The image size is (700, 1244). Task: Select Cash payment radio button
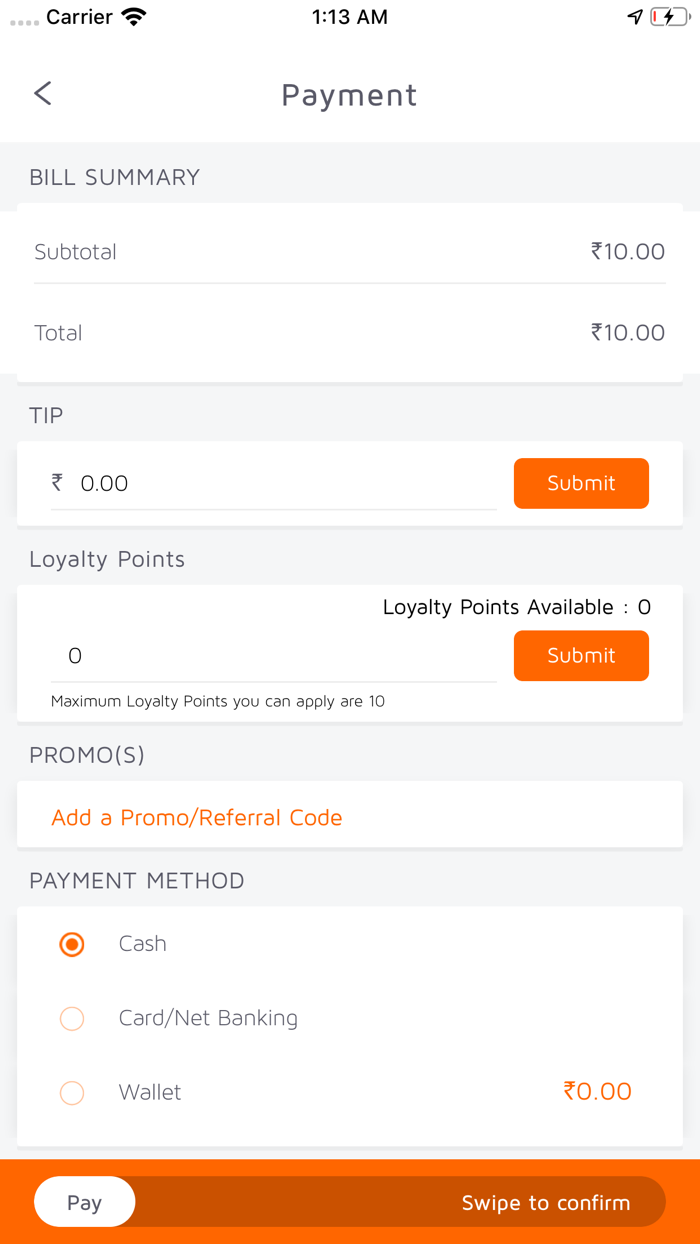(72, 944)
